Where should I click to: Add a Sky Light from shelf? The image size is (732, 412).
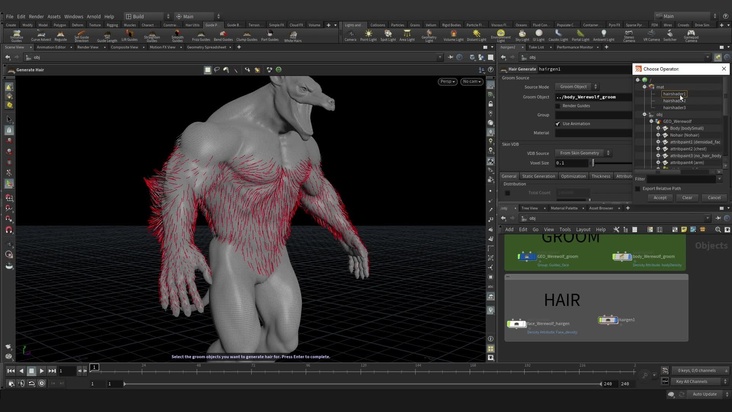[522, 35]
